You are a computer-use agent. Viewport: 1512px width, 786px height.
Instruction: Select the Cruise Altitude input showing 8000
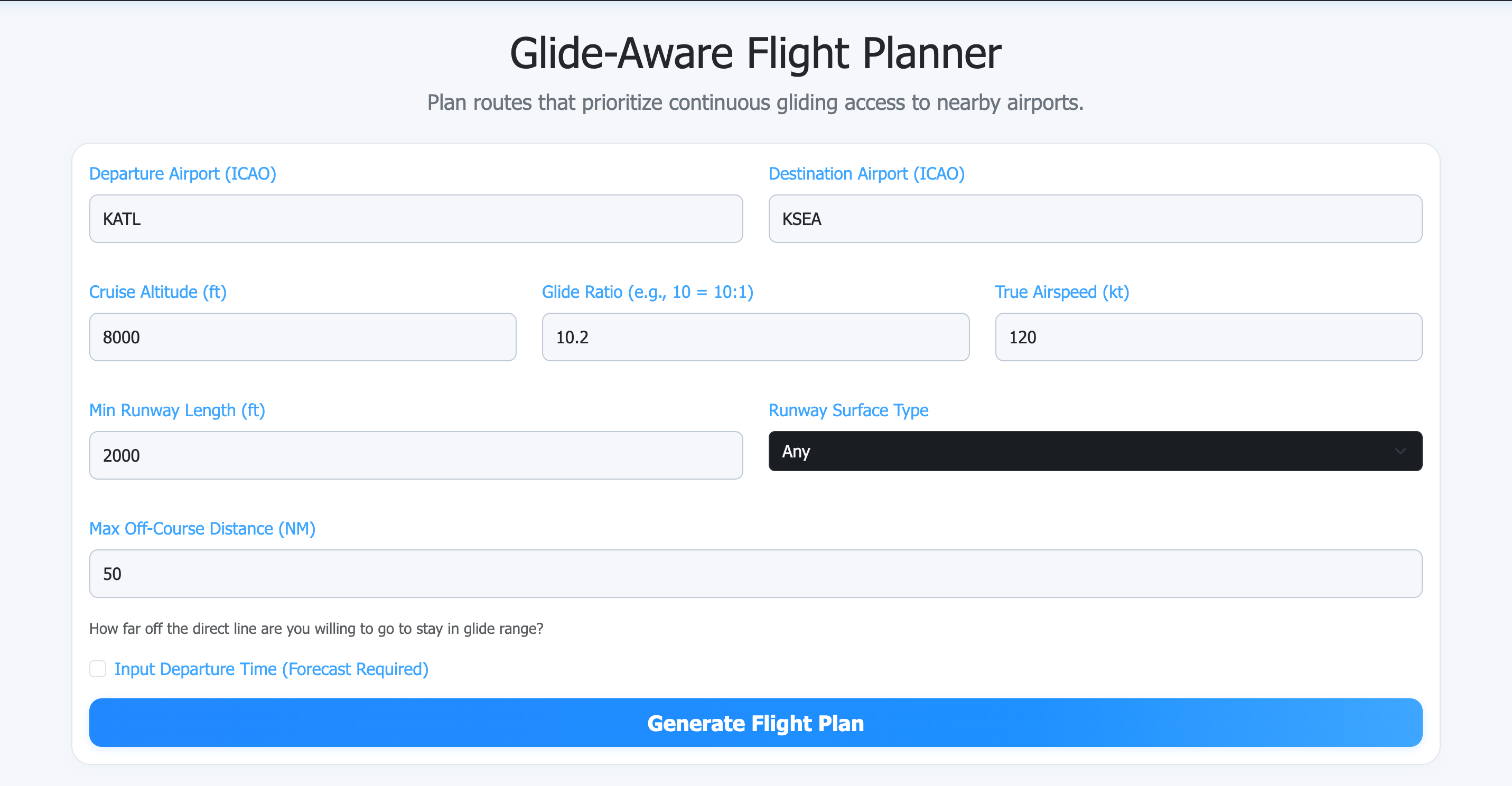pos(302,337)
